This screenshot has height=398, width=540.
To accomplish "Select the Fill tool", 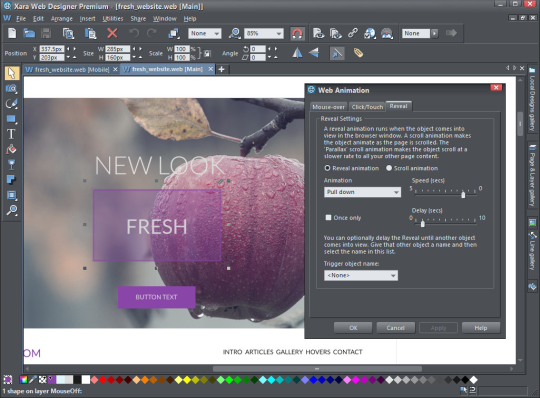I will 11,149.
